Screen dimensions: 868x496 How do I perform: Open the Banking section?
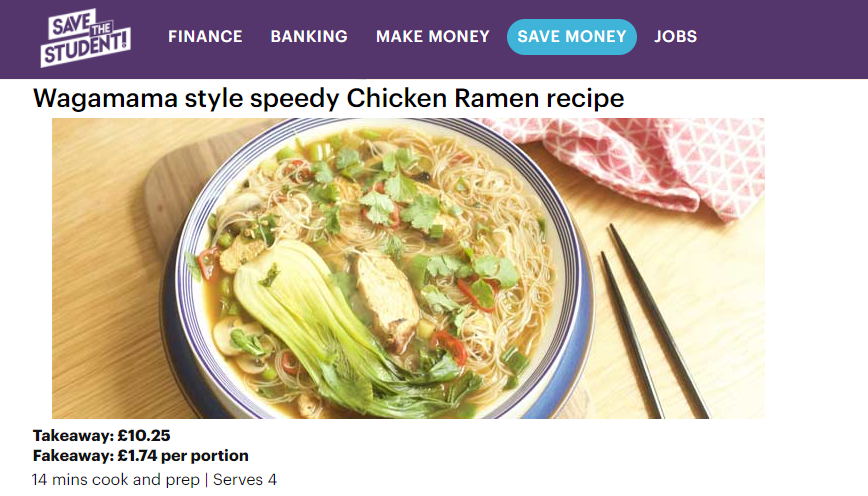[x=309, y=37]
